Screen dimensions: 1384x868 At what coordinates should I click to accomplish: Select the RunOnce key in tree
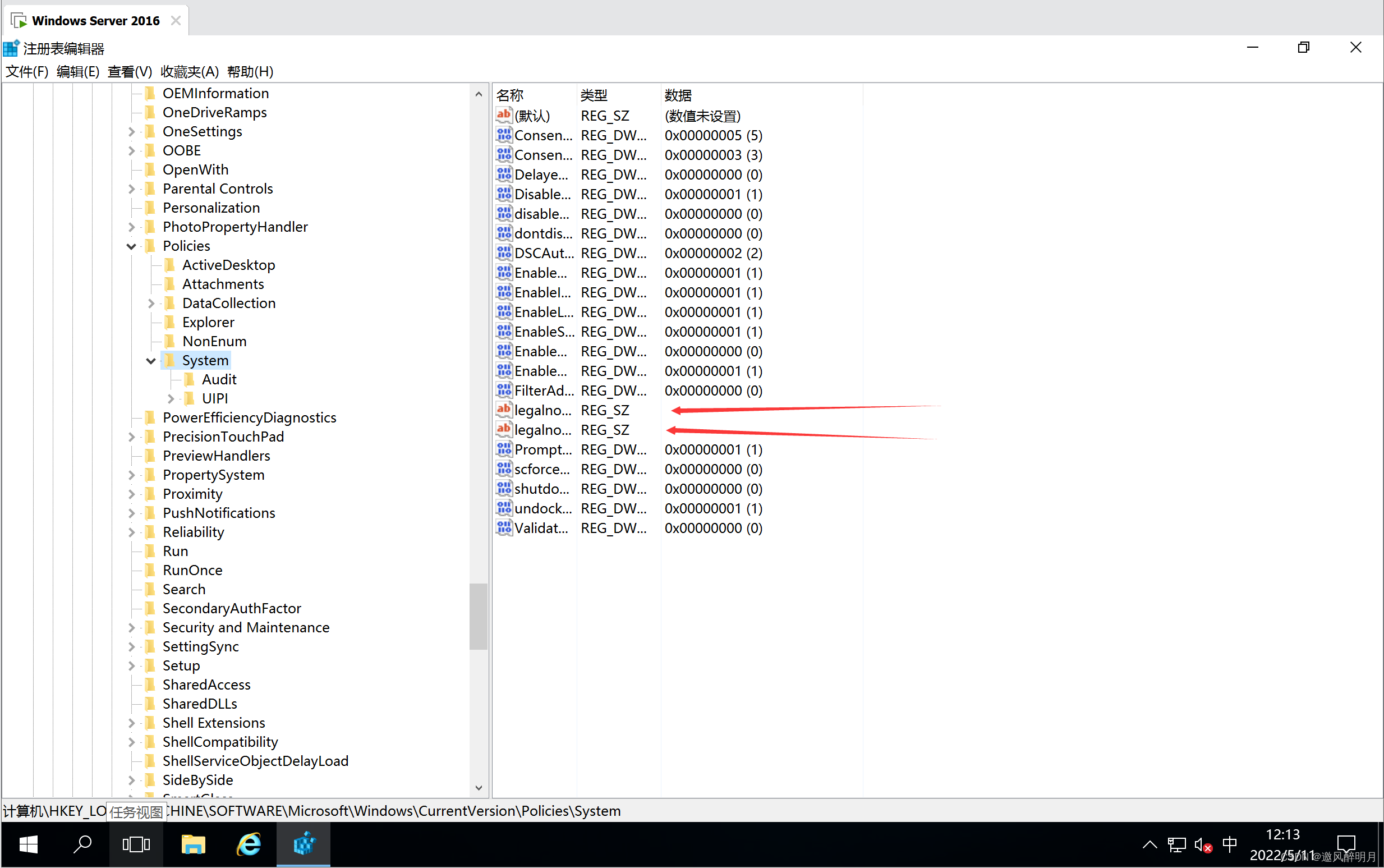tap(192, 570)
